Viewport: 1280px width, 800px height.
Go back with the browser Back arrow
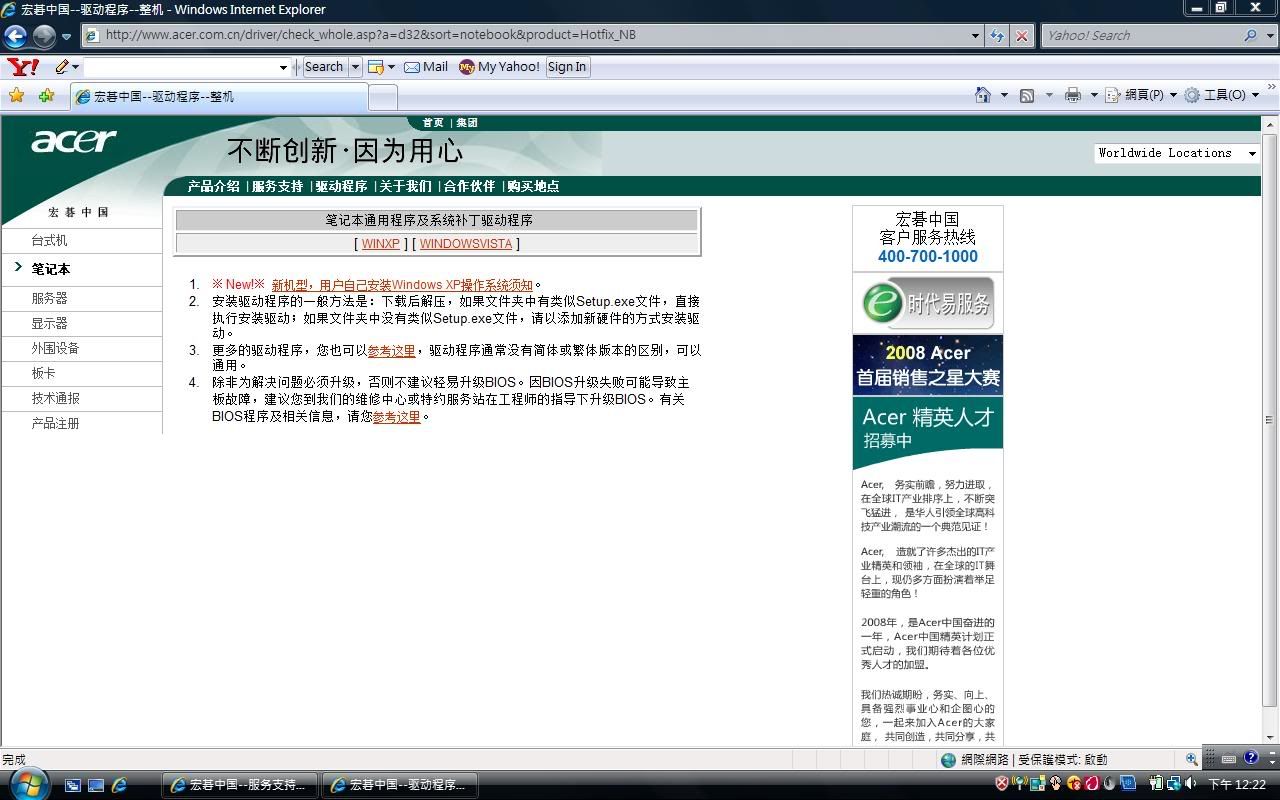15,37
